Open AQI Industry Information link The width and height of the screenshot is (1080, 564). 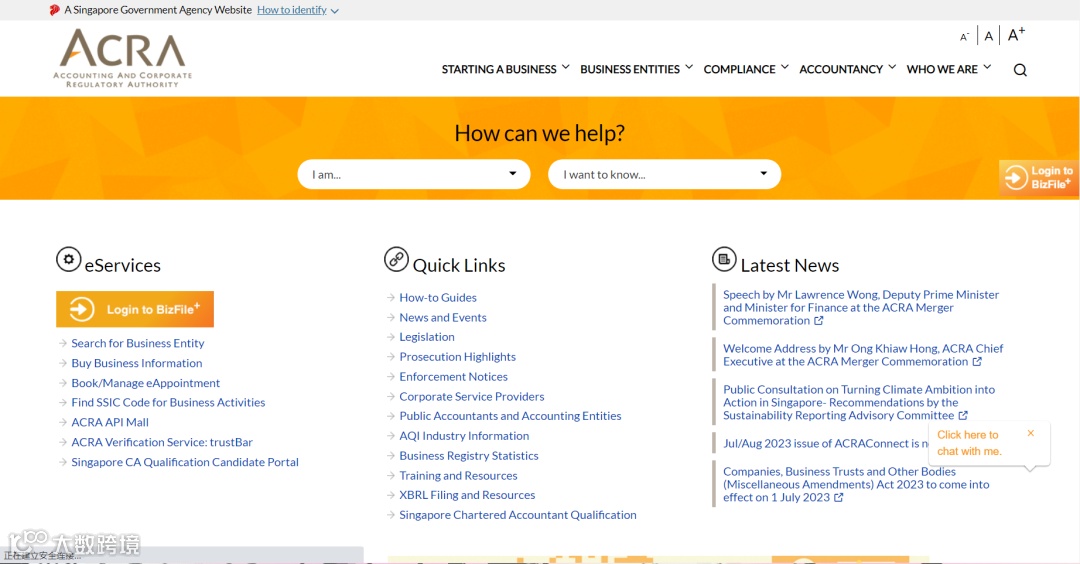pos(464,436)
